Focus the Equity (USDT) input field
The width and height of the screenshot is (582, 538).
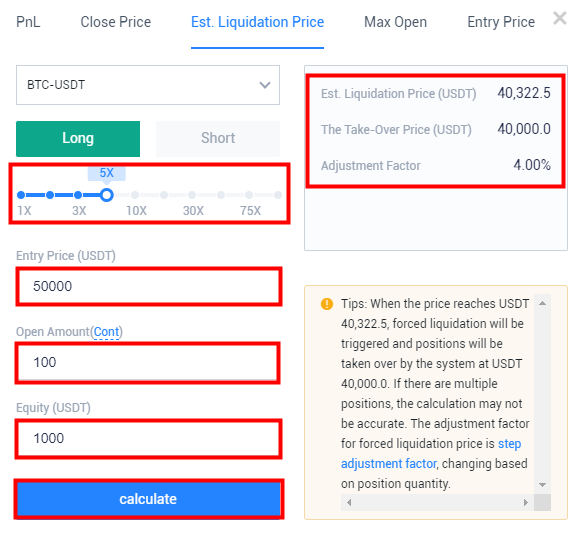click(x=148, y=438)
